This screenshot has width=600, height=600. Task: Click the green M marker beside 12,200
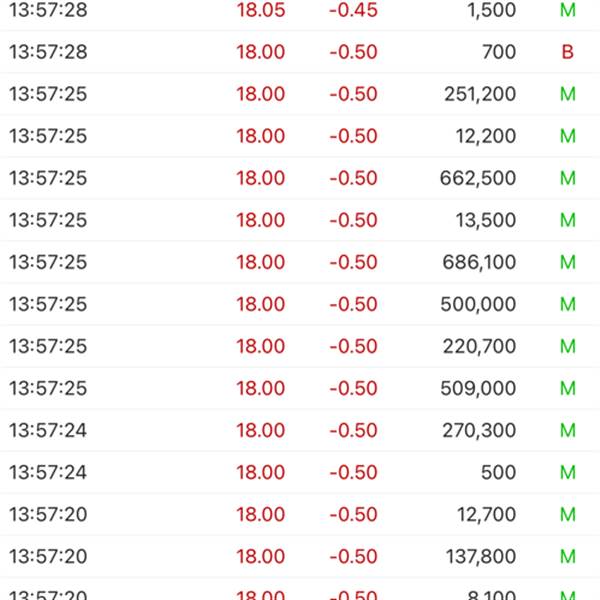tap(568, 136)
